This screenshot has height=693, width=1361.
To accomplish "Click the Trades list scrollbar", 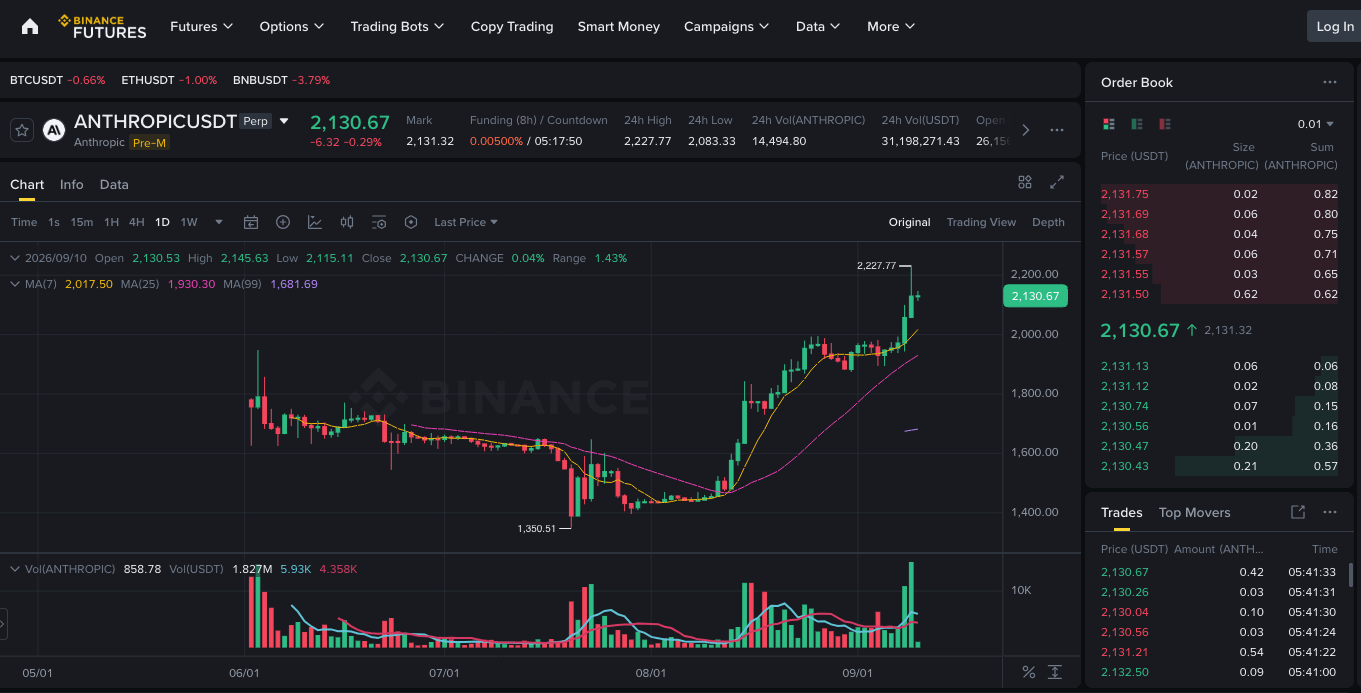I will coord(1351,575).
